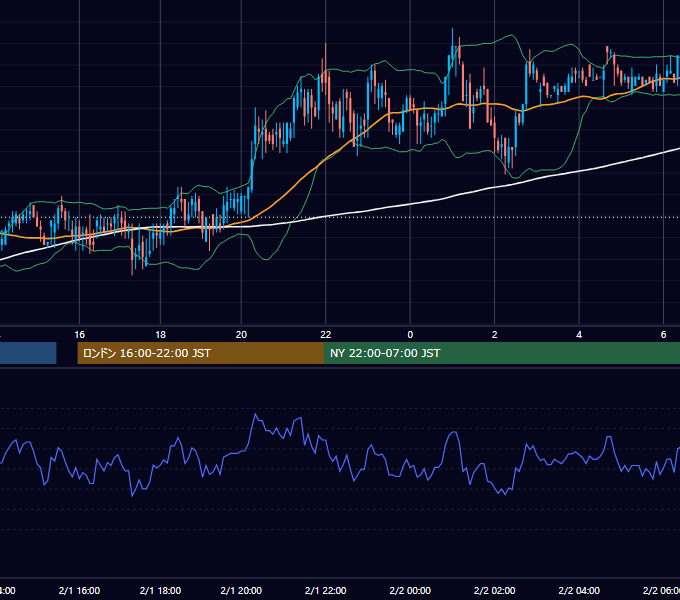Click the upper time axis label 18
This screenshot has height=600, width=680.
point(160,335)
